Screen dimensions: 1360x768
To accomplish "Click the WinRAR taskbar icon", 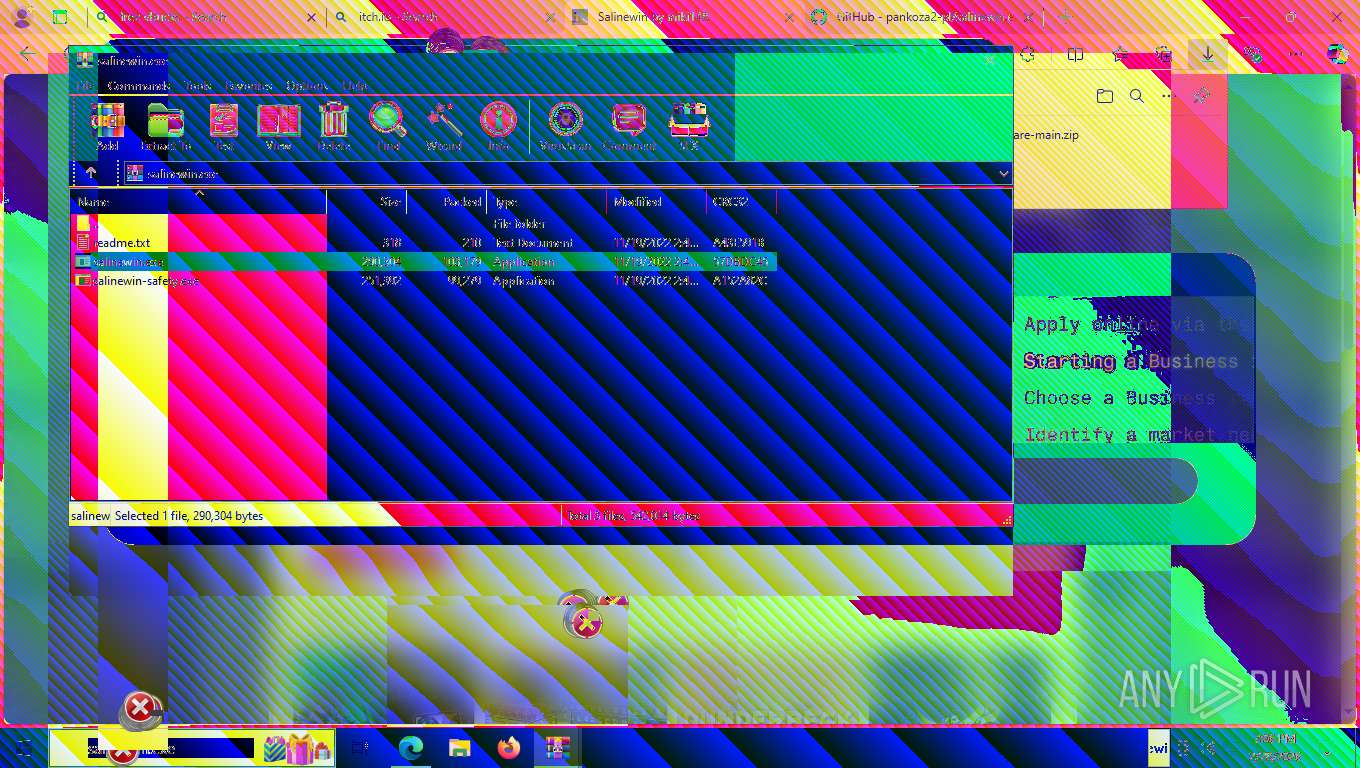I will point(557,747).
